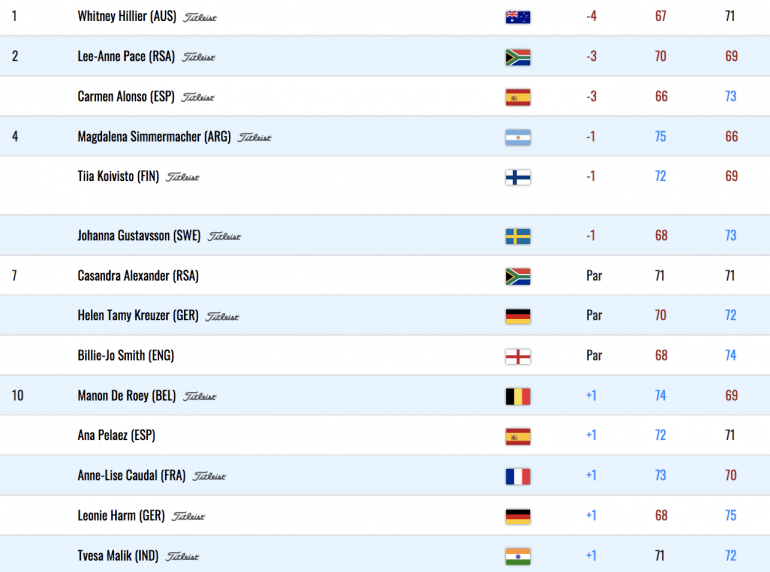The width and height of the screenshot is (770, 572).
Task: Click the France flag for Anne-Lise Caudal
Action: click(x=518, y=476)
